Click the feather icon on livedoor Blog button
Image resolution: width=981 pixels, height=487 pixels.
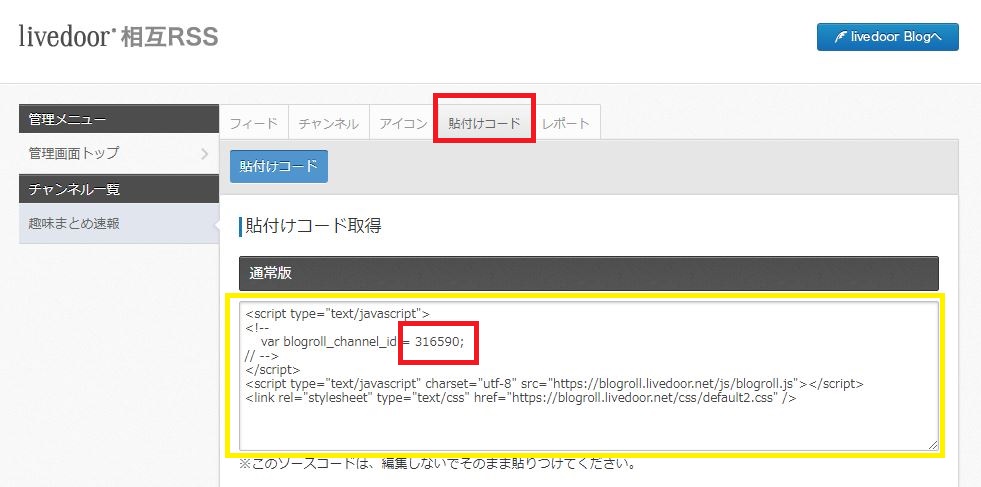pos(840,37)
